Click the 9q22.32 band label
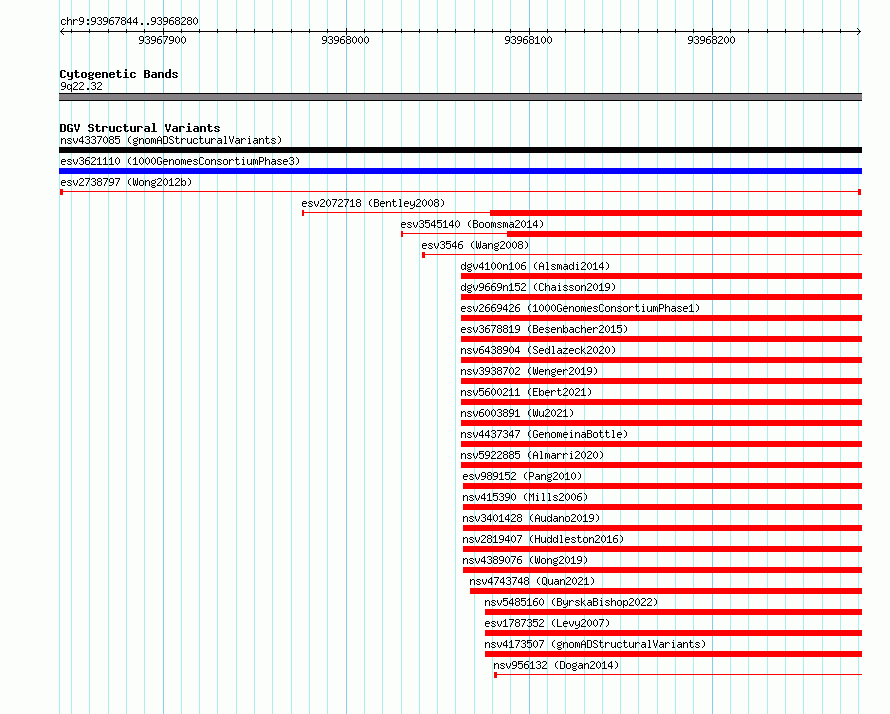Image resolution: width=890 pixels, height=714 pixels. (x=81, y=86)
